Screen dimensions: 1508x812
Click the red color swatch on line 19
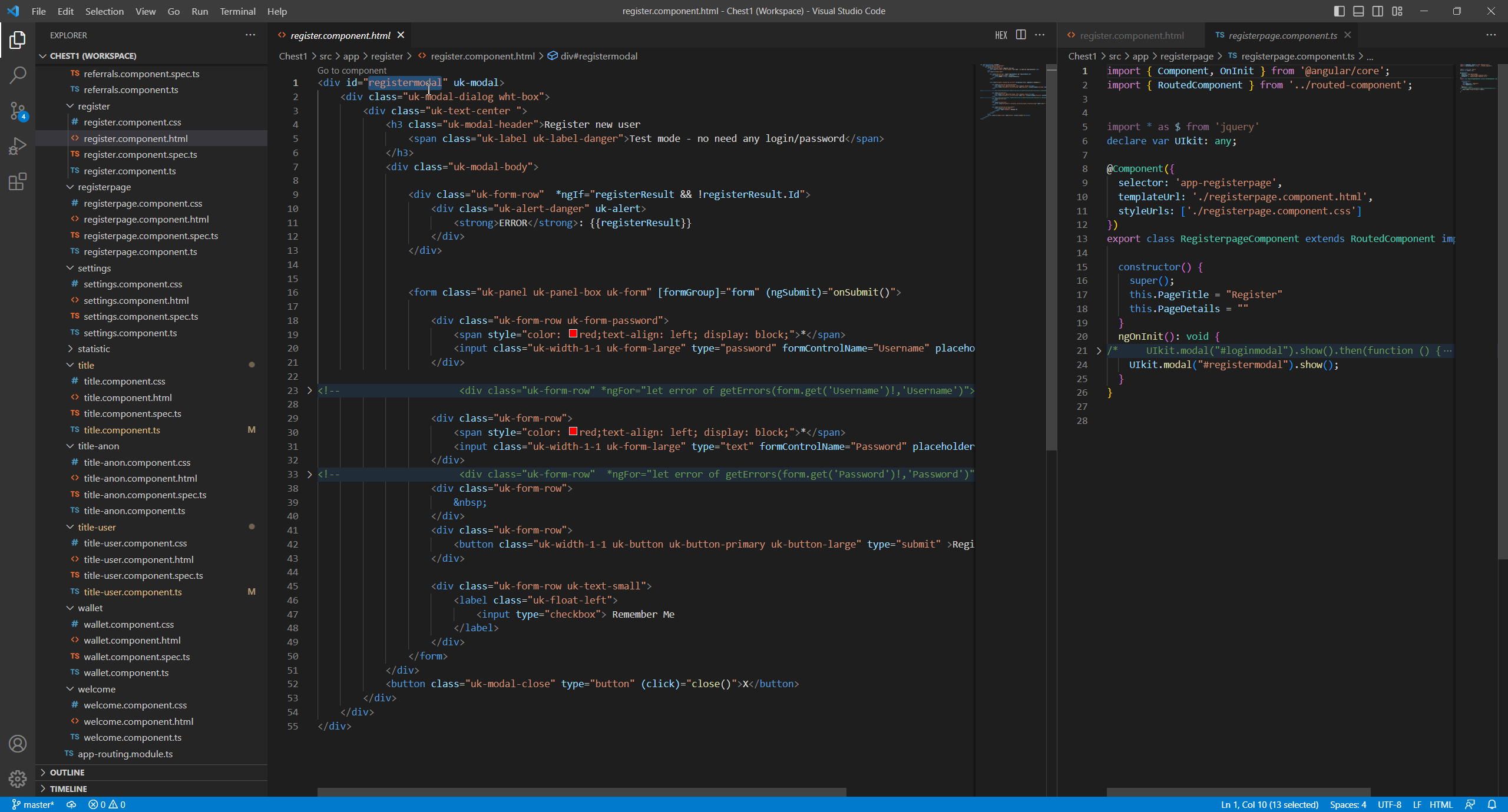tap(573, 334)
